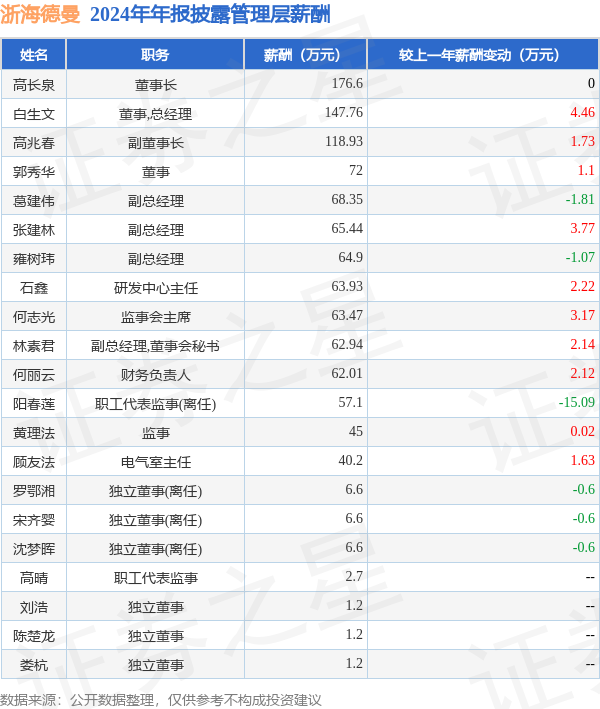The width and height of the screenshot is (600, 709).
Task: Click the 姓名 column header
Action: (33, 55)
